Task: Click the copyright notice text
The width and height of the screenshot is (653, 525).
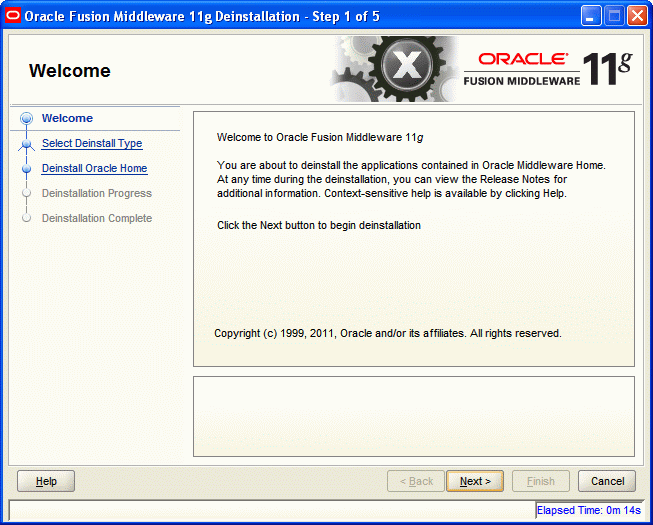Action: point(388,333)
